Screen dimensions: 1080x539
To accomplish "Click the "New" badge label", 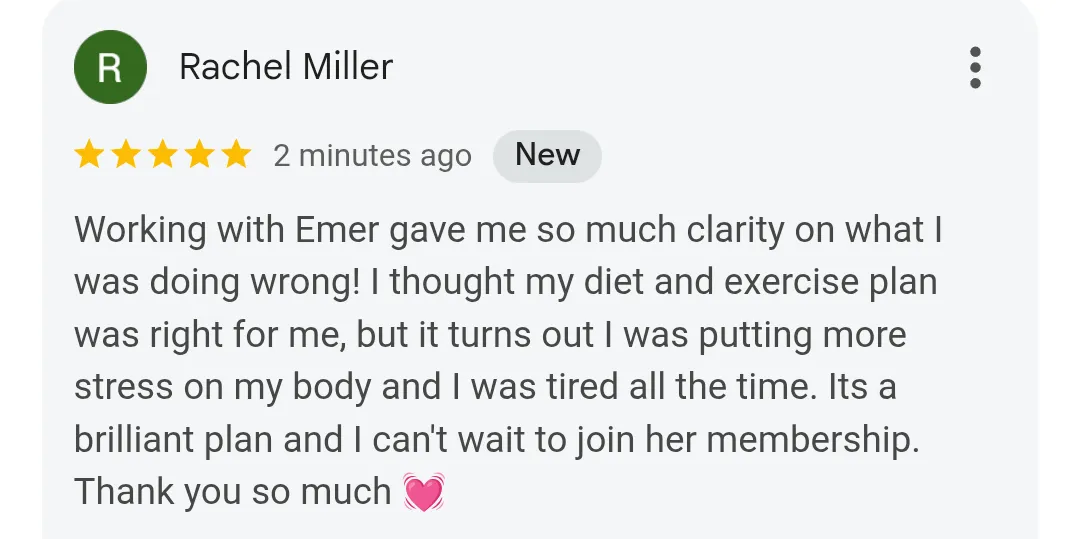I will pos(547,155).
